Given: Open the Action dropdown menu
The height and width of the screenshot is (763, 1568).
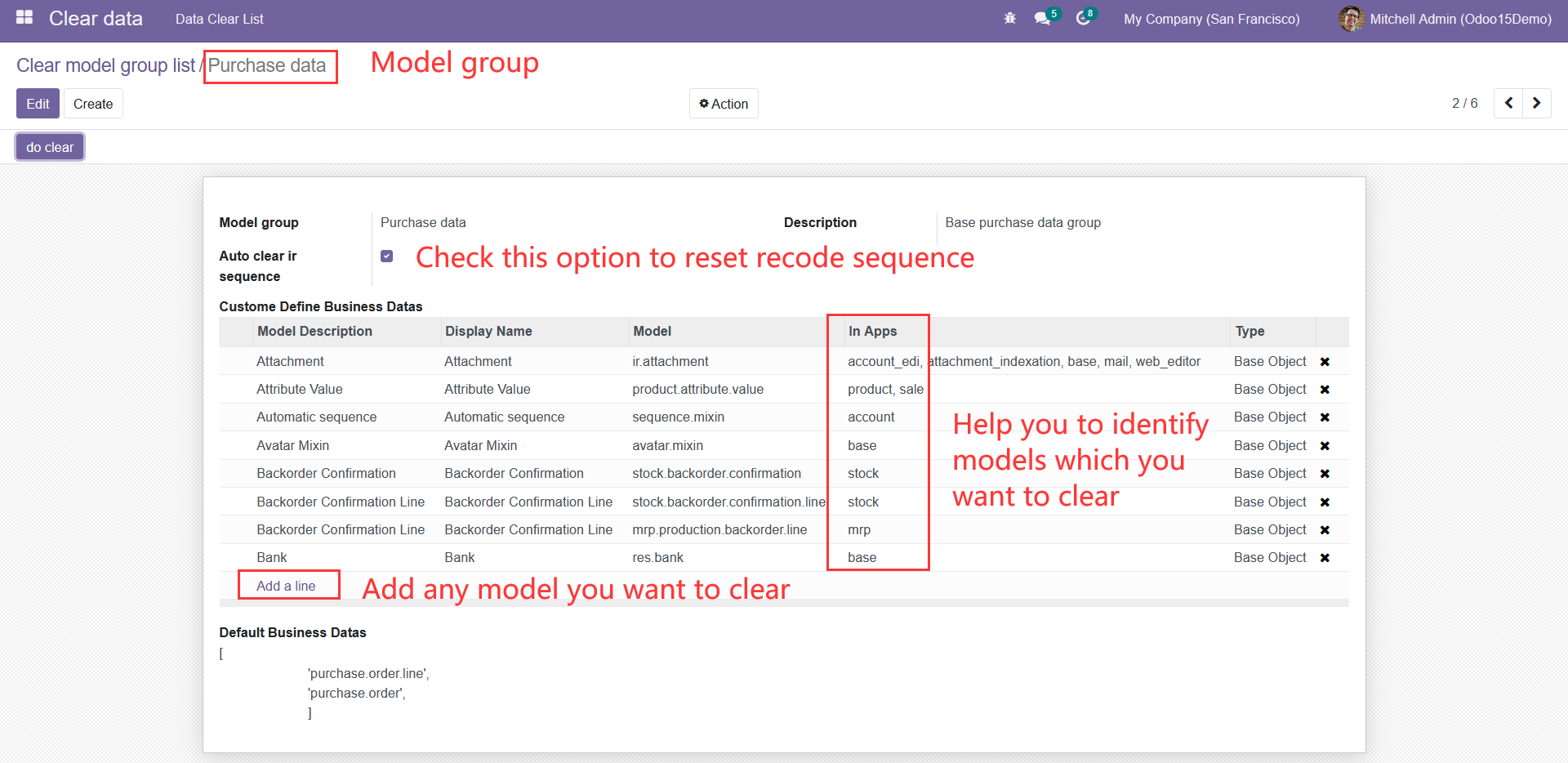Looking at the screenshot, I should pos(724,104).
